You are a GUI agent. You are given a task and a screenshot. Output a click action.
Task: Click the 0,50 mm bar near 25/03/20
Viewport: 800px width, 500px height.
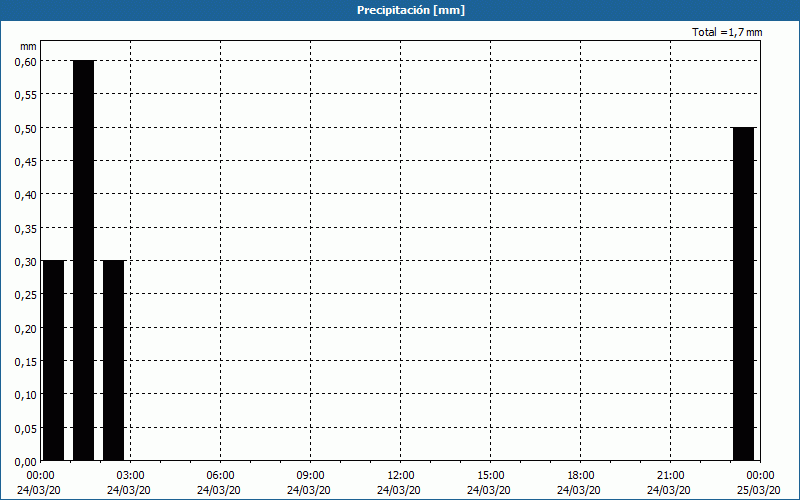[x=743, y=294]
